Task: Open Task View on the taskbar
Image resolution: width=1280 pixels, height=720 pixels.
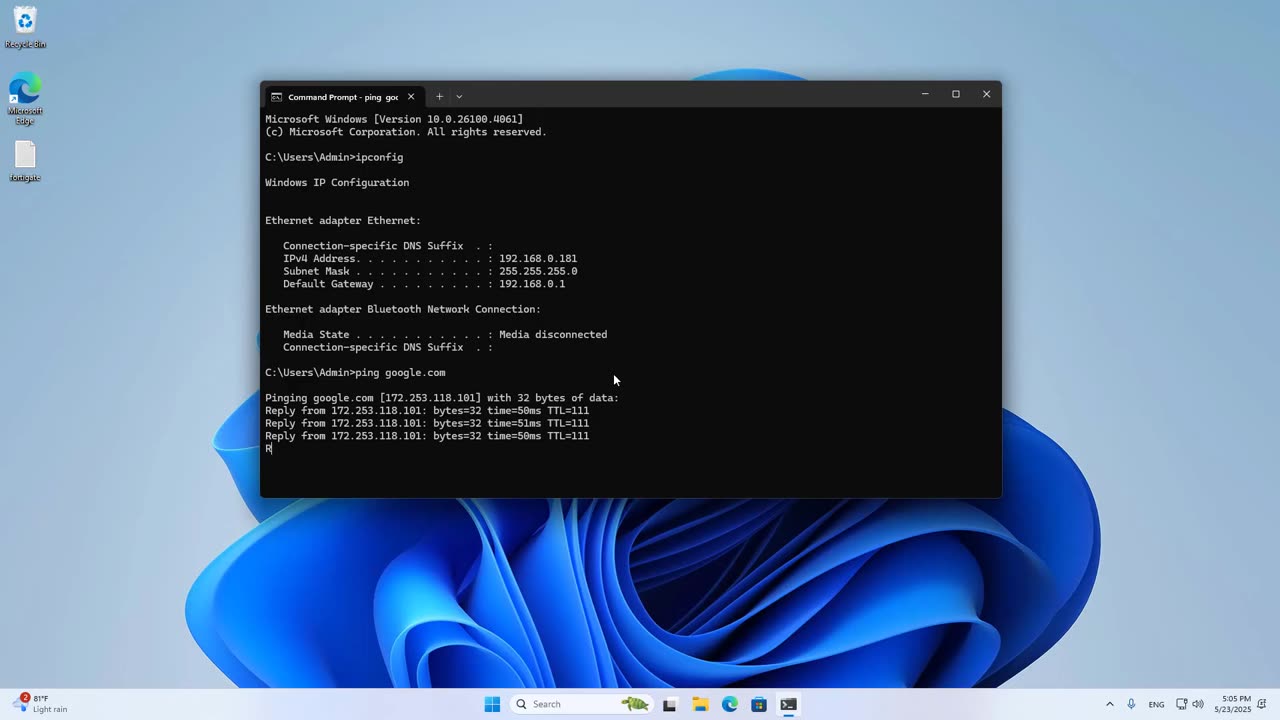Action: point(670,704)
